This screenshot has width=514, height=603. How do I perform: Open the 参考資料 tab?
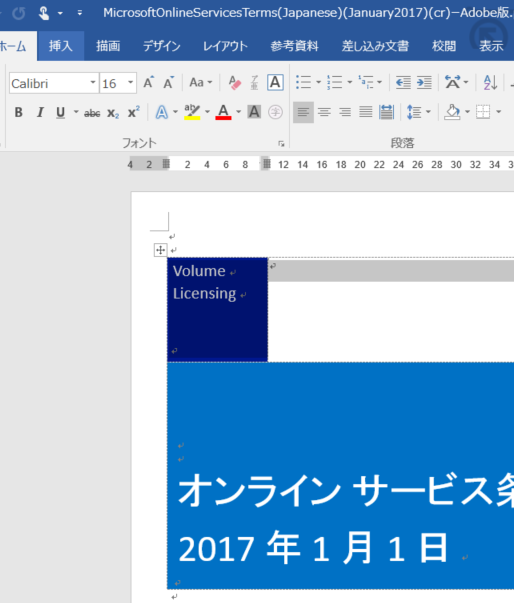[x=294, y=47]
